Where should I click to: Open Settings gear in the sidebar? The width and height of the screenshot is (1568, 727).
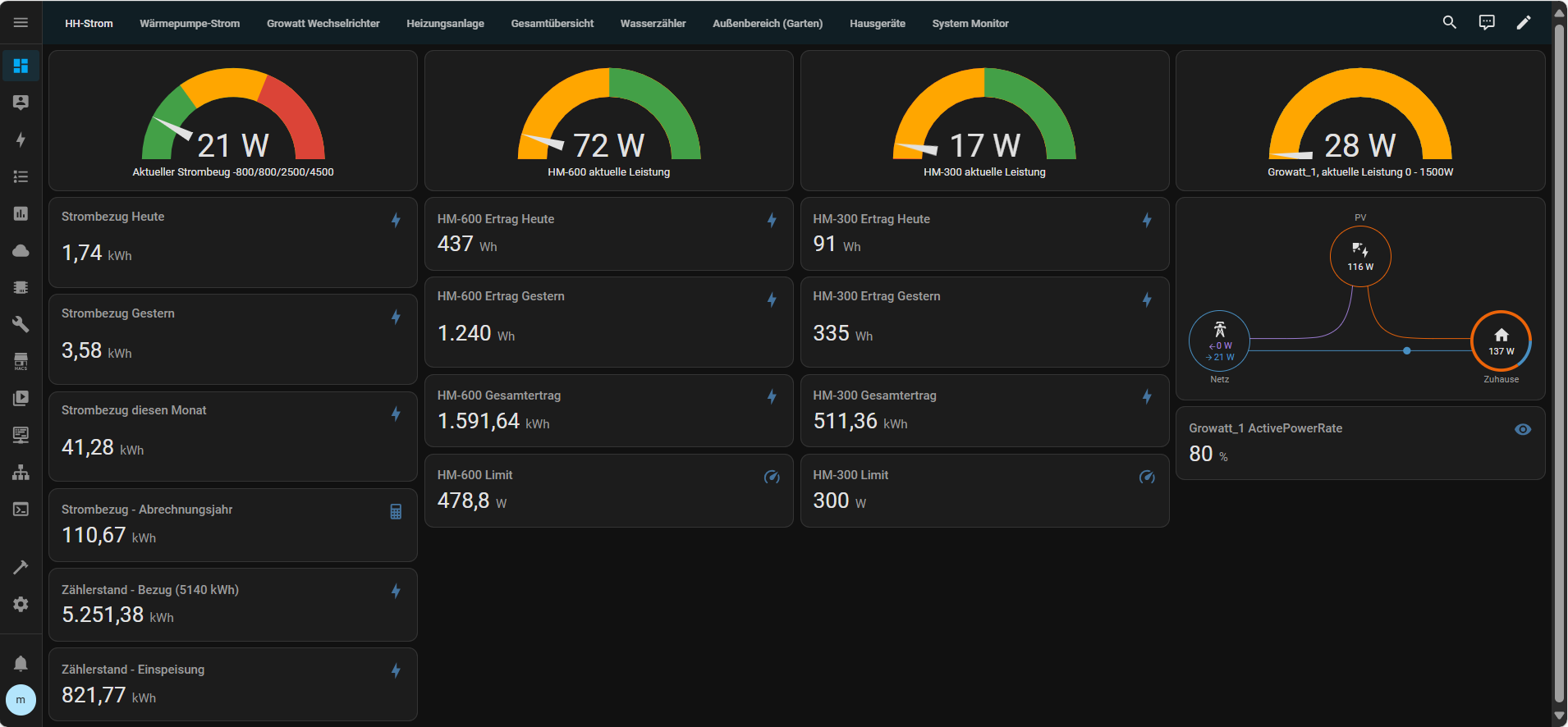click(21, 604)
